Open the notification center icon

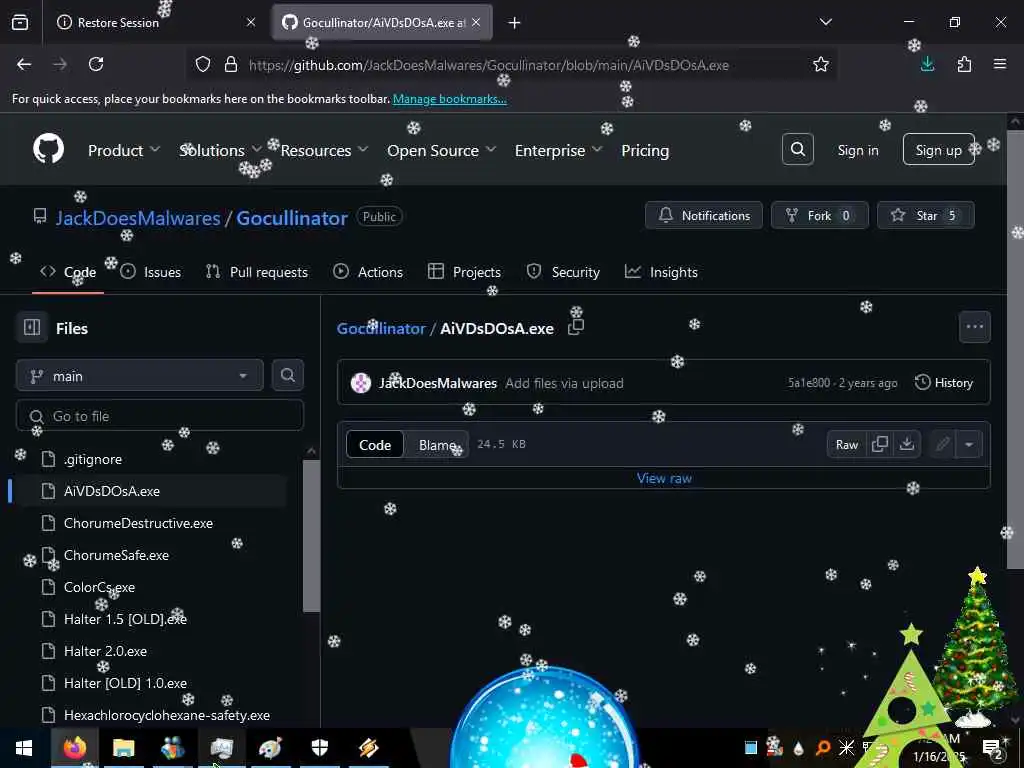(x=992, y=748)
